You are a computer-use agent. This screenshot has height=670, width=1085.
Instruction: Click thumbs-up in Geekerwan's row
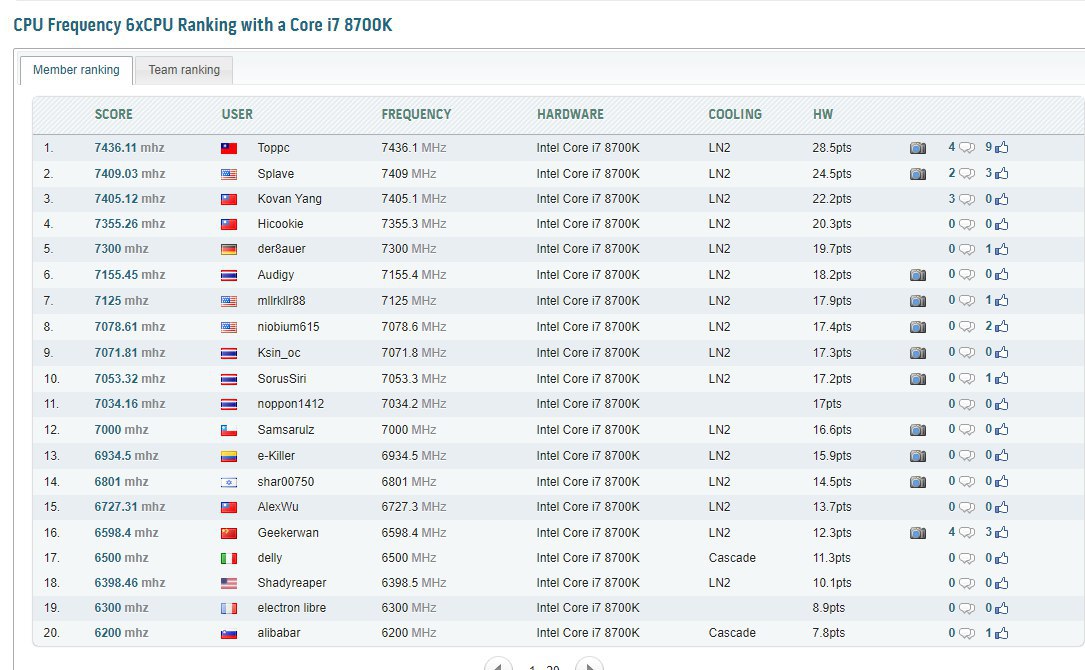pos(1001,532)
